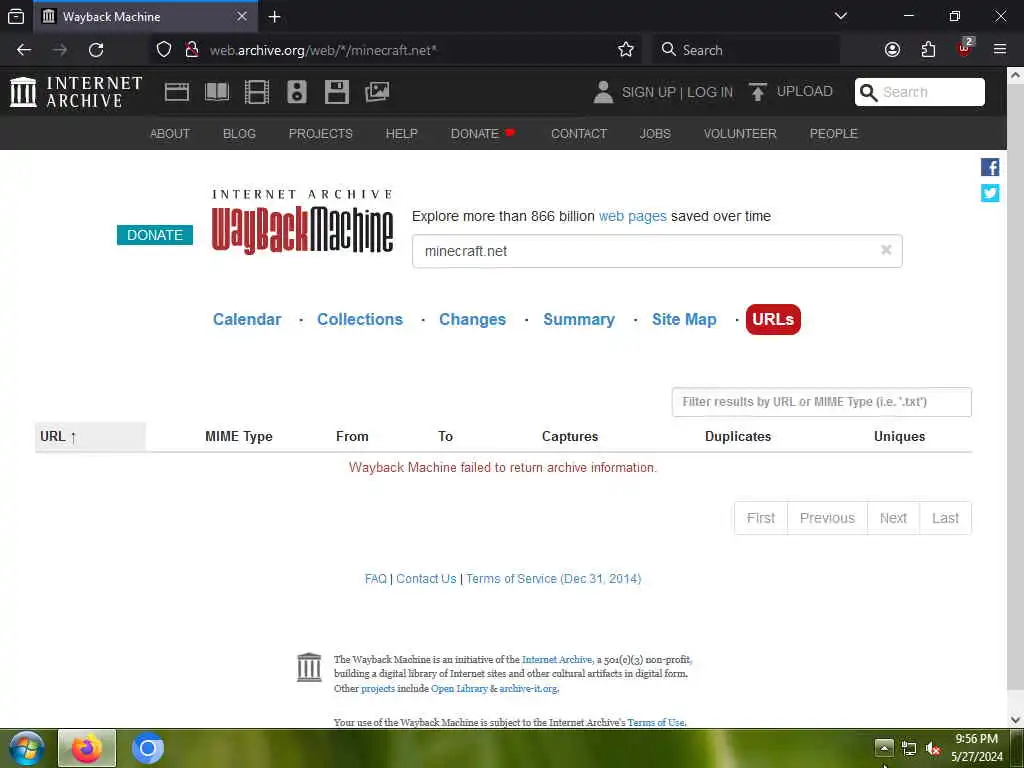Open the CONTACT menu item
Screen dimensions: 1024x768
[x=579, y=133]
